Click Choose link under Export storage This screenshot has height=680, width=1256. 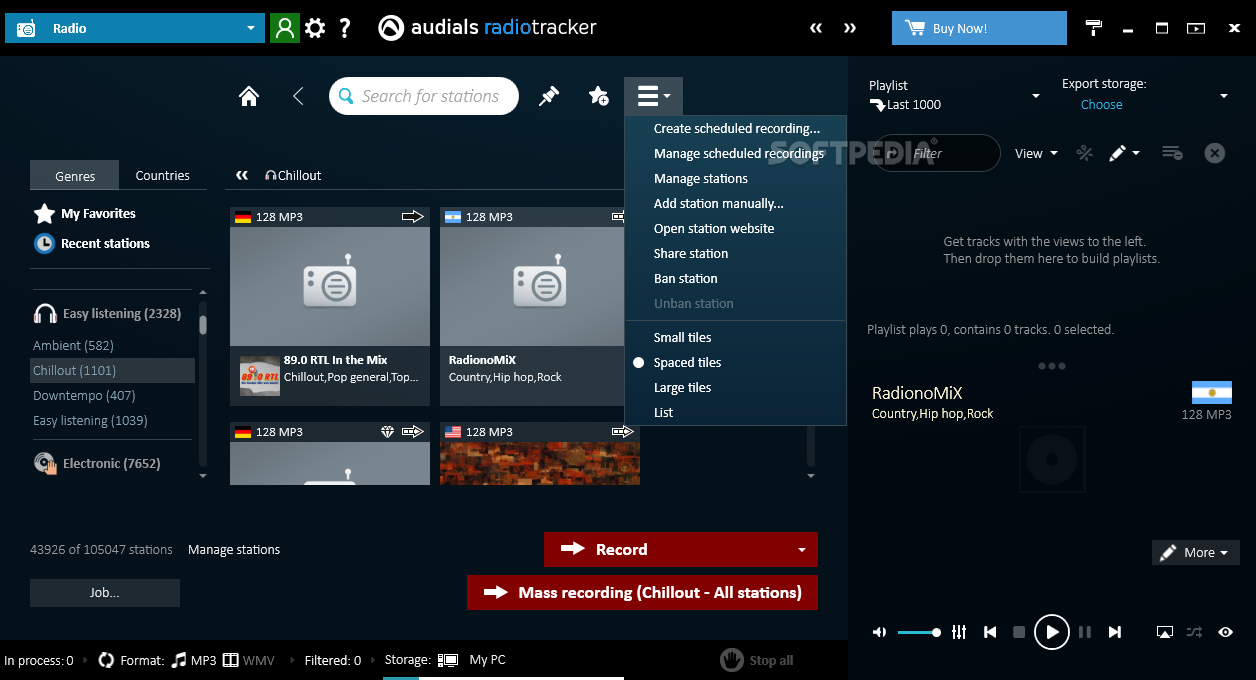click(x=1101, y=104)
